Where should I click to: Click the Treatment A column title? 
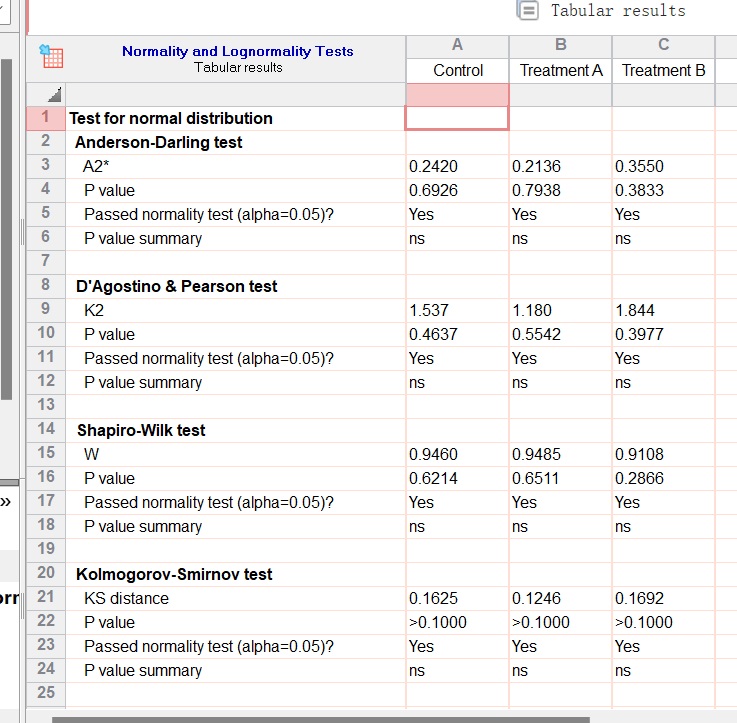[560, 70]
